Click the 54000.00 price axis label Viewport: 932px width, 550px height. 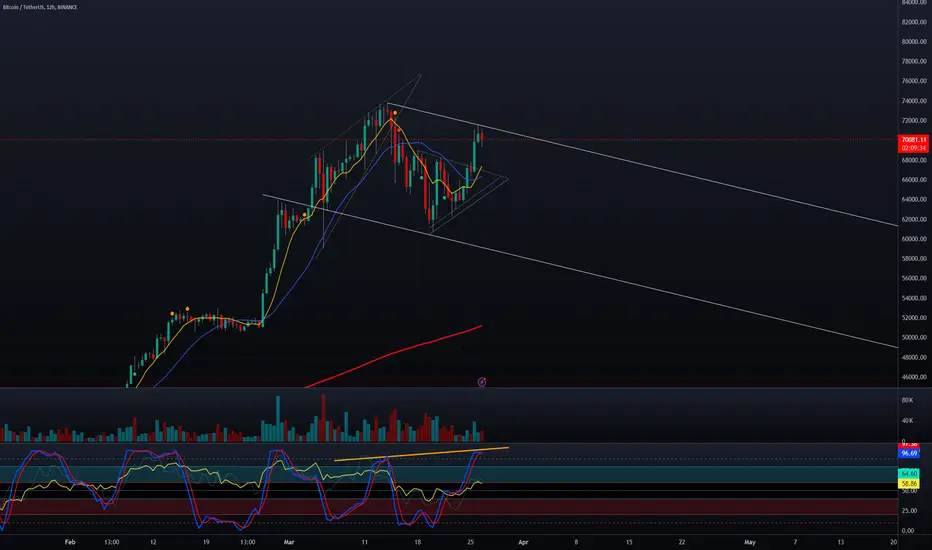pos(914,298)
